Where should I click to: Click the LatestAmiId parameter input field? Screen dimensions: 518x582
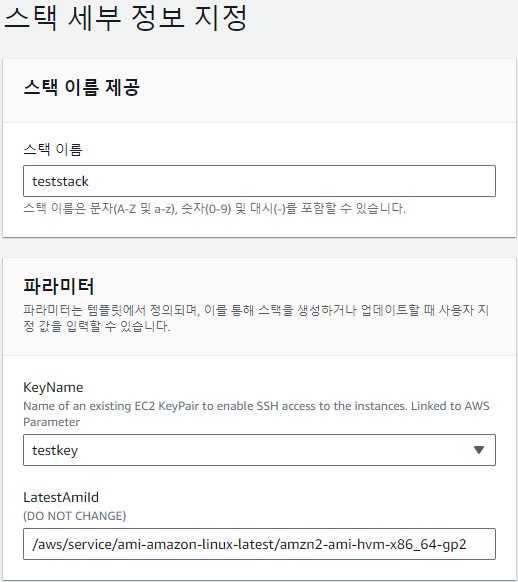259,544
